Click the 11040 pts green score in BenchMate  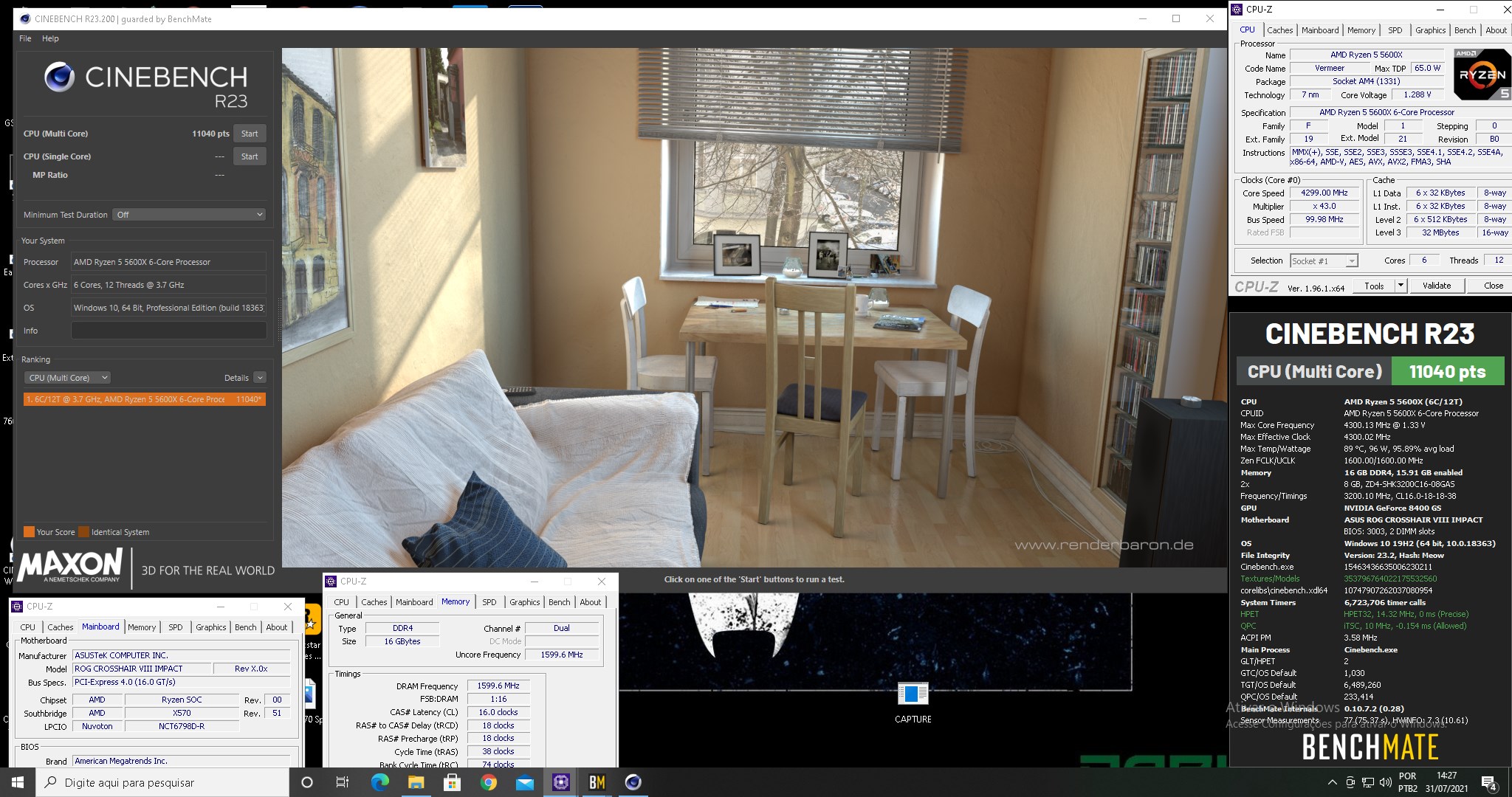click(1447, 372)
